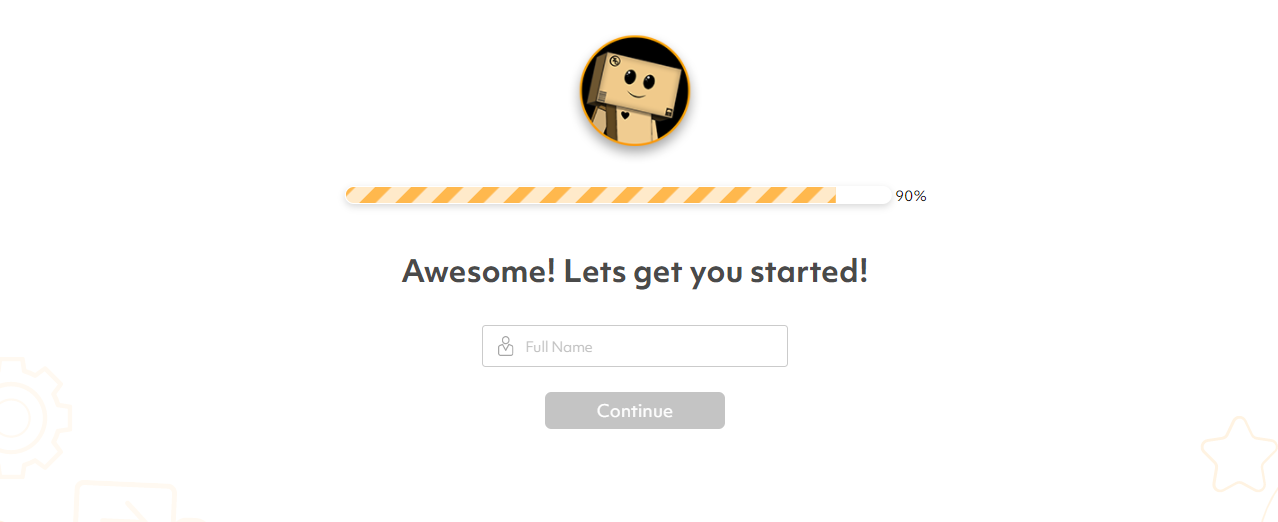Click the faded star outline at right edge
Image resolution: width=1278 pixels, height=522 pixels.
pyautogui.click(x=1240, y=455)
